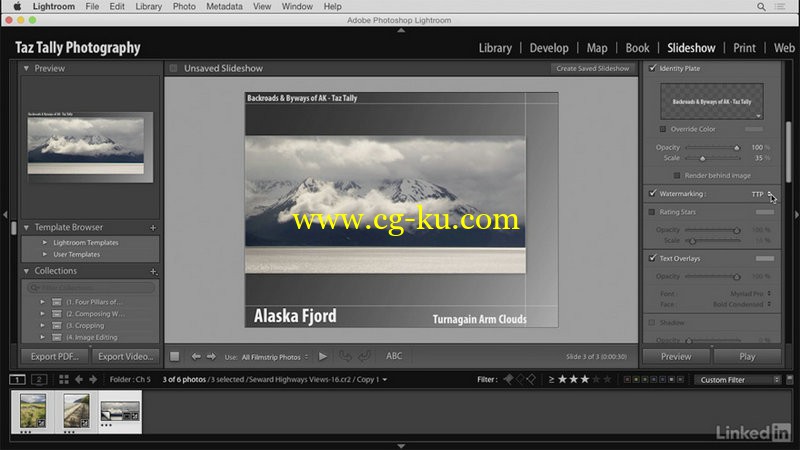Image resolution: width=800 pixels, height=450 pixels.
Task: Collapse the Template Browser panel
Action: [x=26, y=227]
